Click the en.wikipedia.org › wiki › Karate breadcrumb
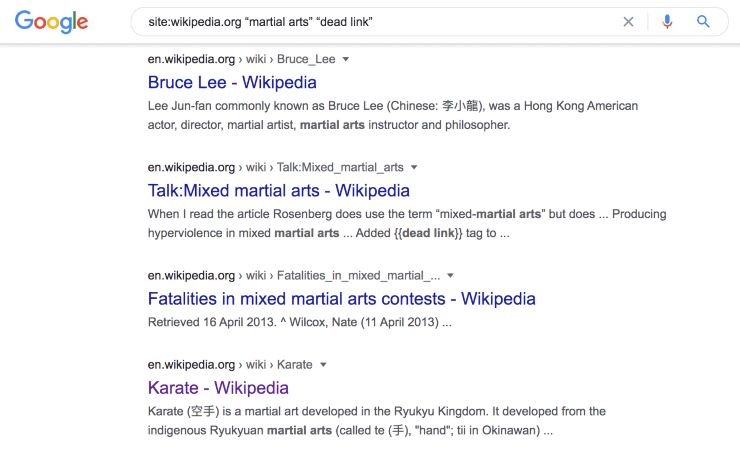This screenshot has width=740, height=450. point(230,365)
